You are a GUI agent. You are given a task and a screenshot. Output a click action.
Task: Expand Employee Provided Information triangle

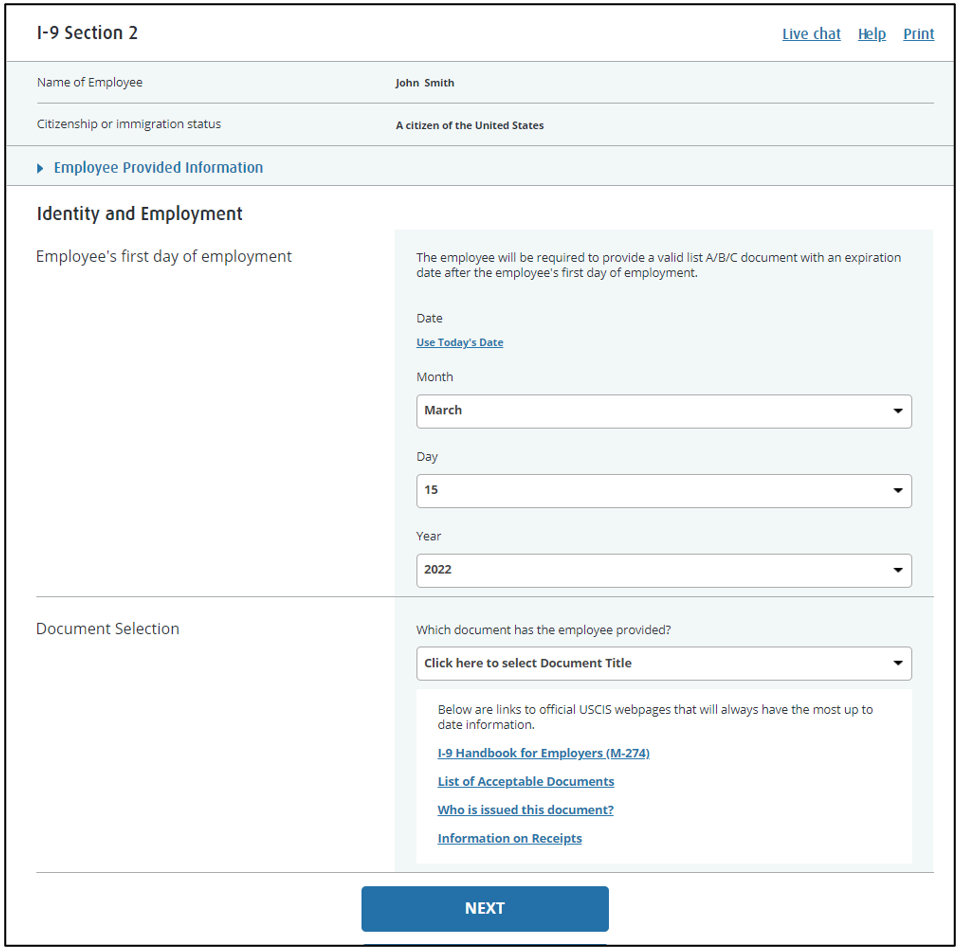[x=41, y=168]
